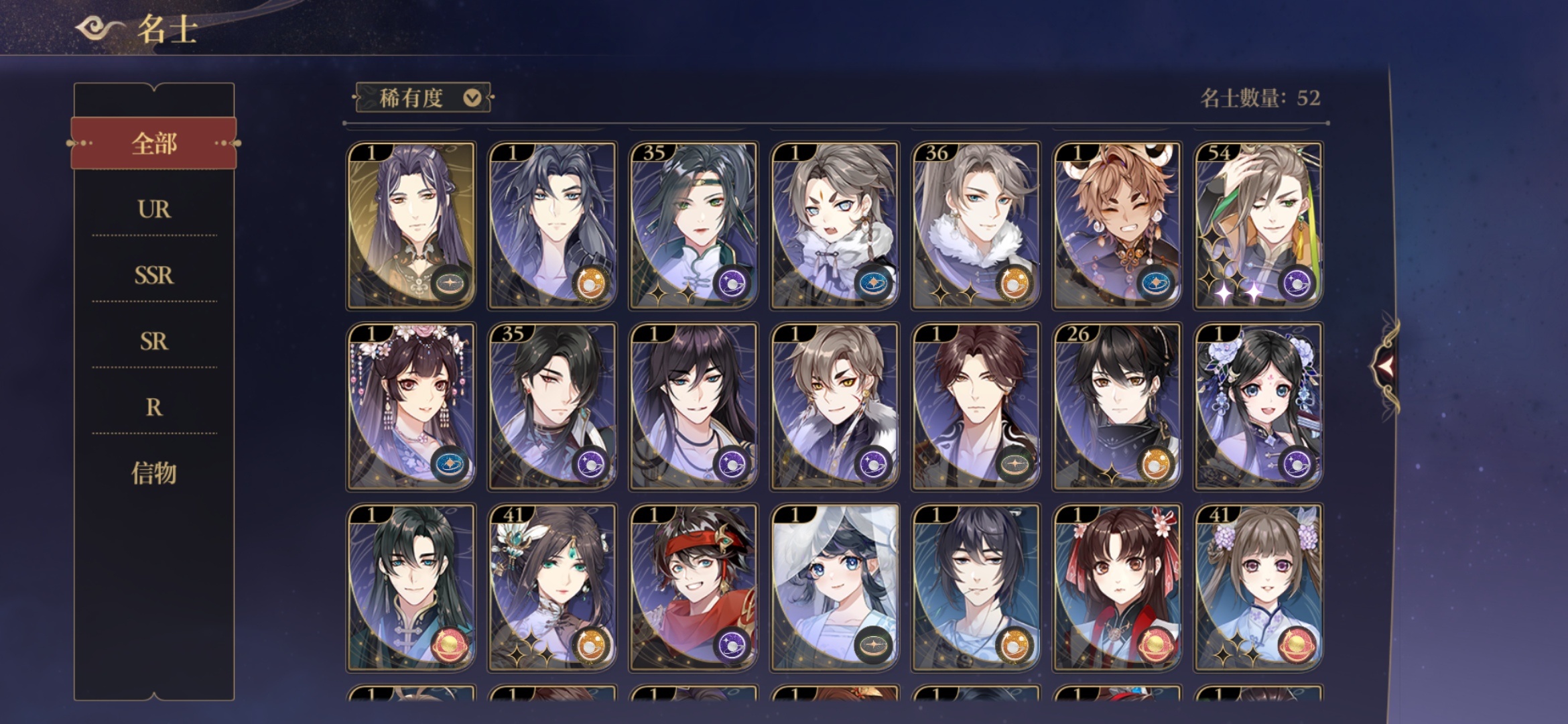Tap purple planet icon on level 54 card
Viewport: 1568px width, 724px height.
point(1298,284)
